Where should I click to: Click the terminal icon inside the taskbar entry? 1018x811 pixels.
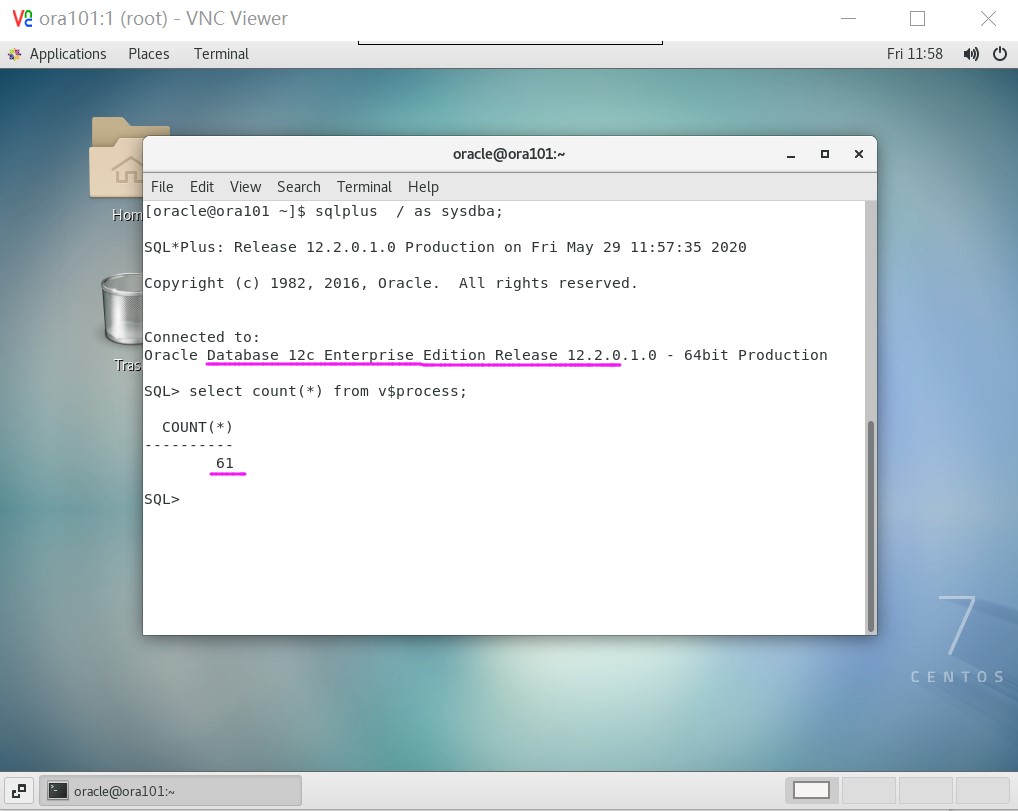pyautogui.click(x=58, y=790)
